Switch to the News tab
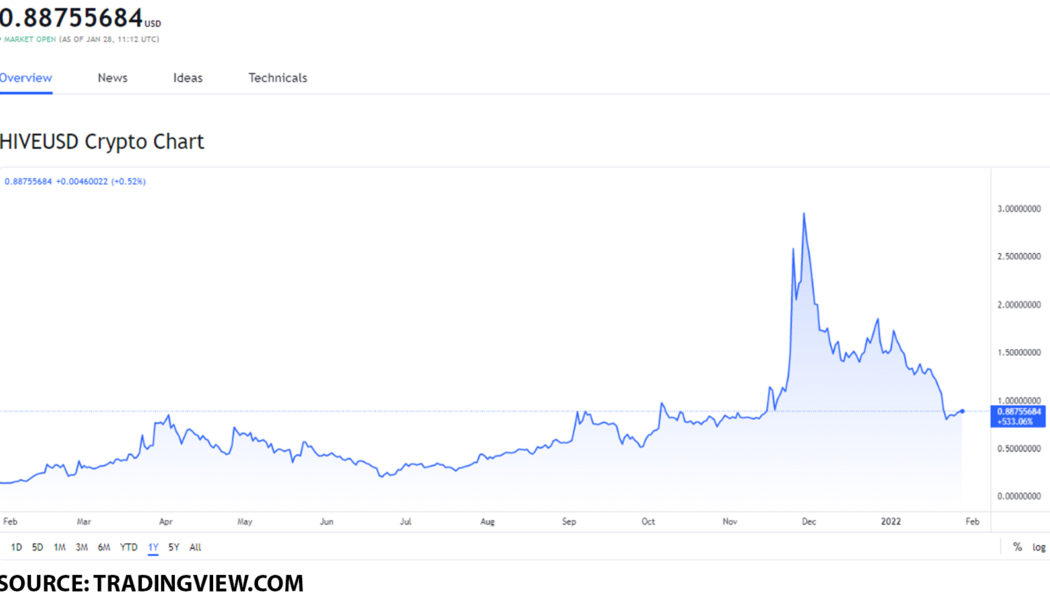The height and width of the screenshot is (600, 1050). (112, 77)
